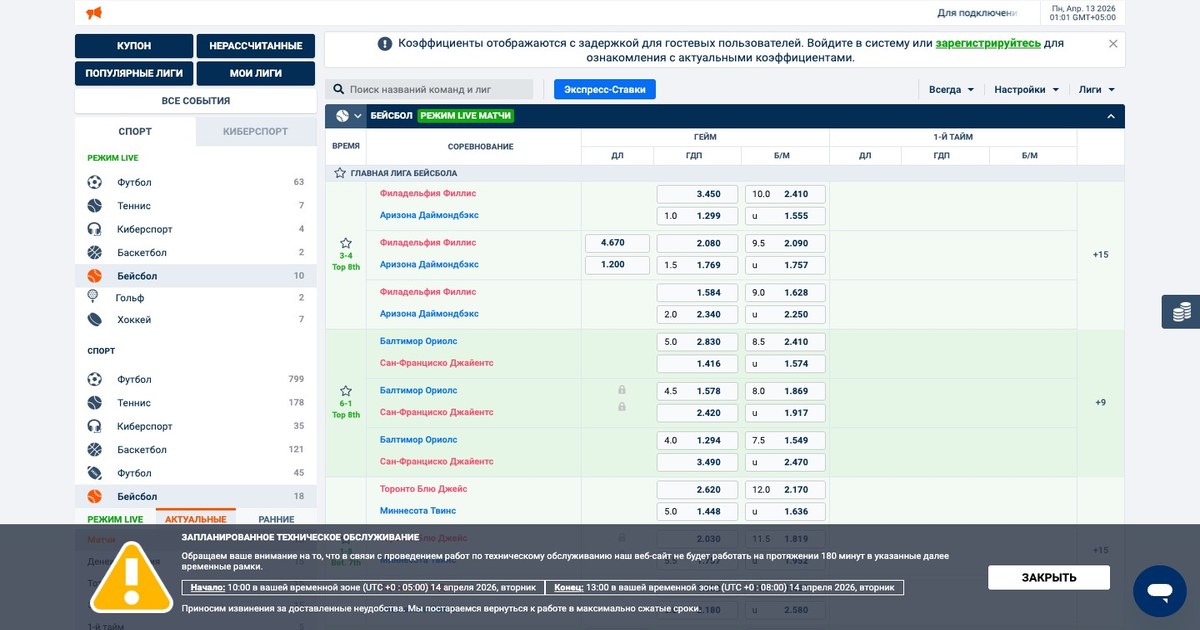Click the info icon in notice banner
The image size is (1200, 630).
pyautogui.click(x=385, y=44)
